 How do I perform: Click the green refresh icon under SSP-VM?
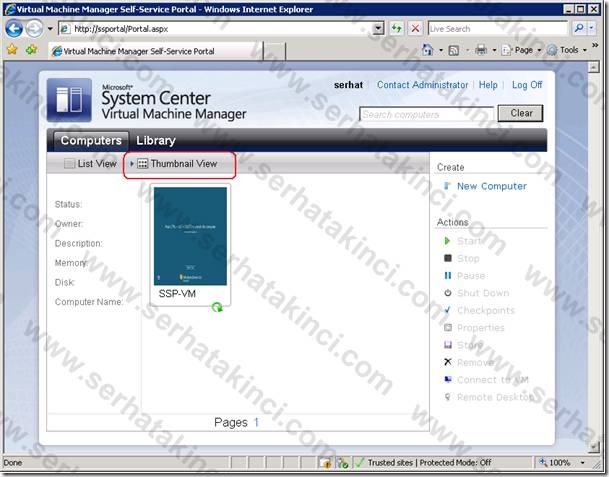click(x=217, y=307)
